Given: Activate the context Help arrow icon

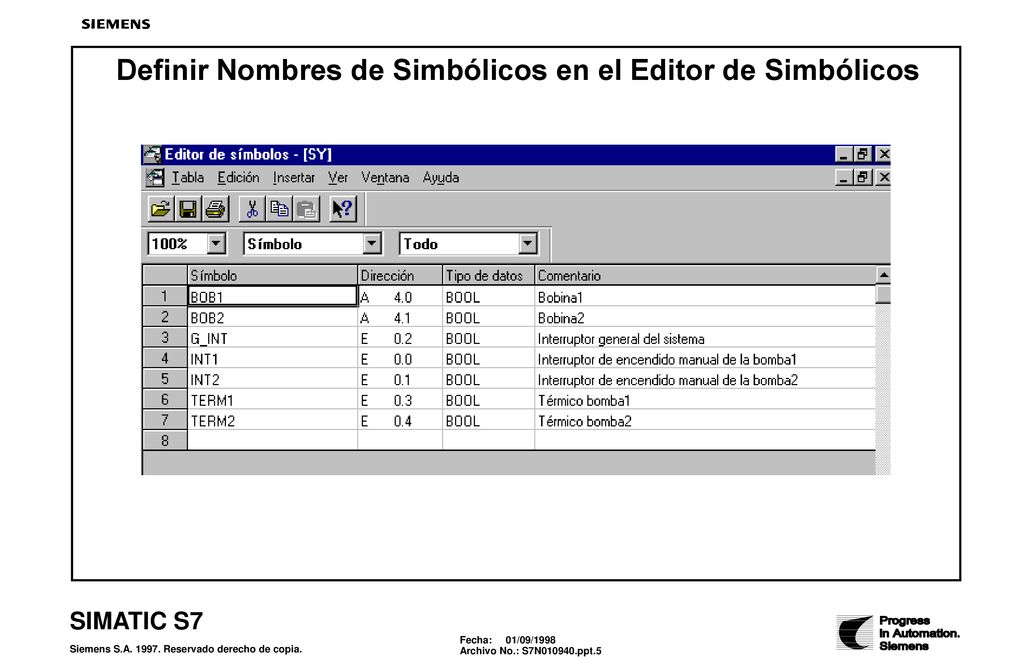Looking at the screenshot, I should pos(343,209).
